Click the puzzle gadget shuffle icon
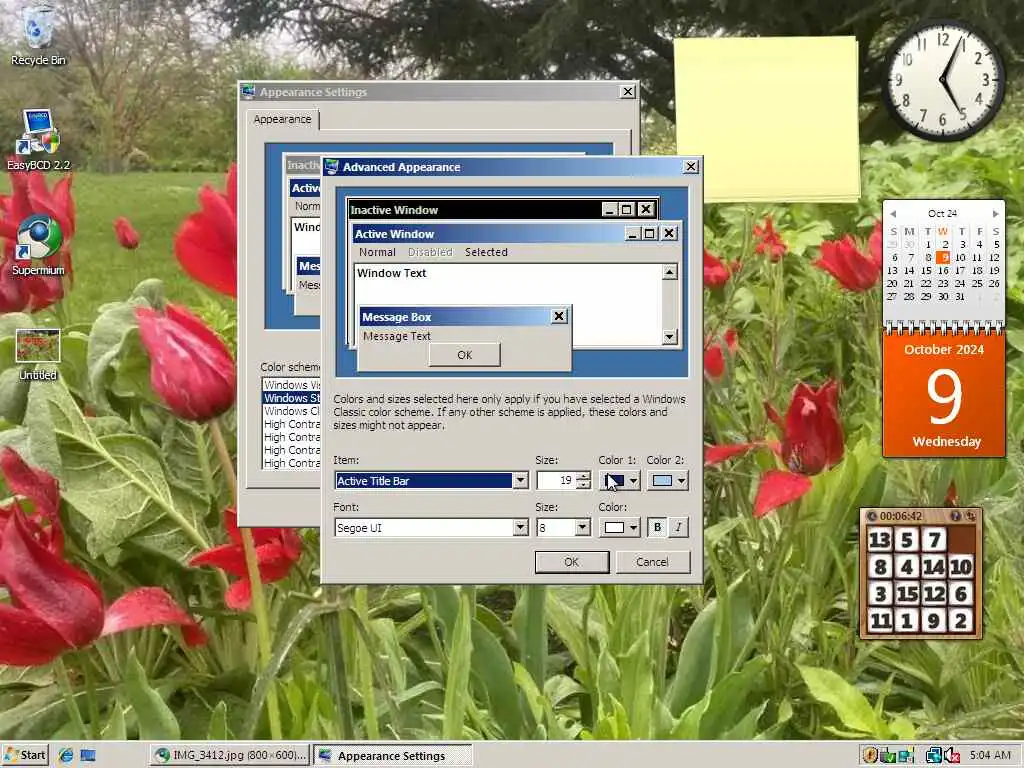 [970, 516]
